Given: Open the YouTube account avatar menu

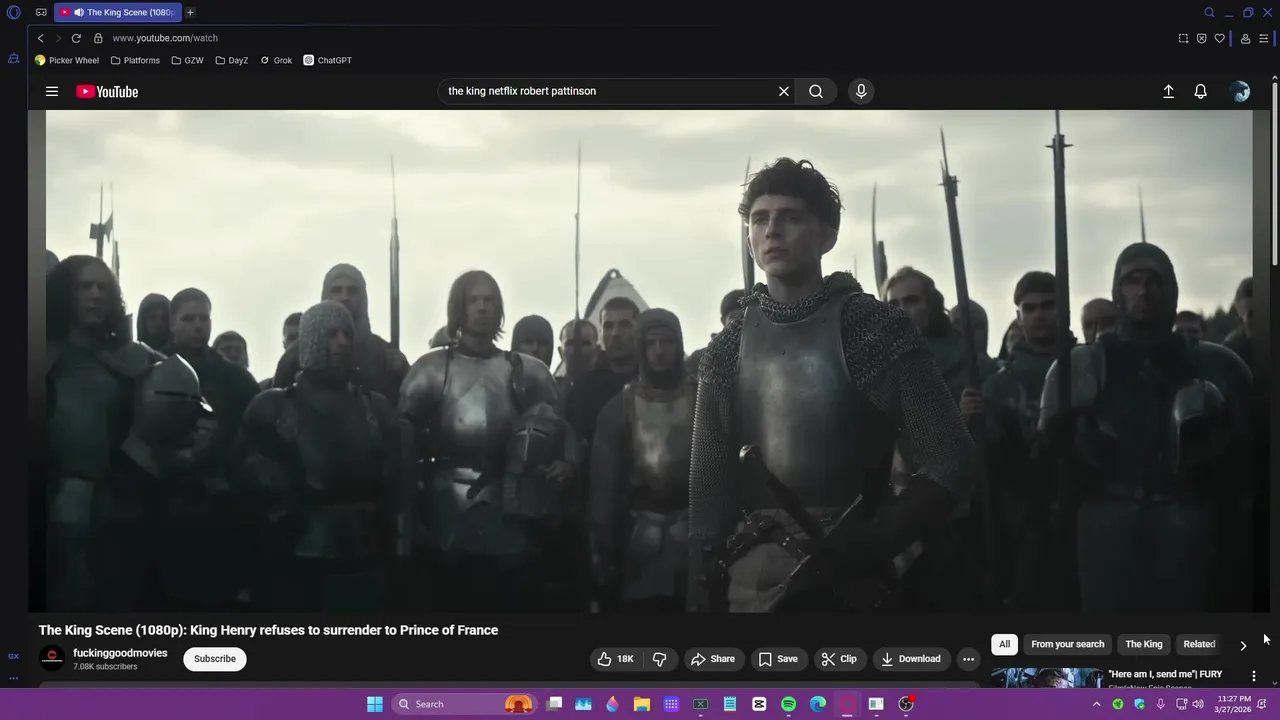Looking at the screenshot, I should coord(1240,91).
